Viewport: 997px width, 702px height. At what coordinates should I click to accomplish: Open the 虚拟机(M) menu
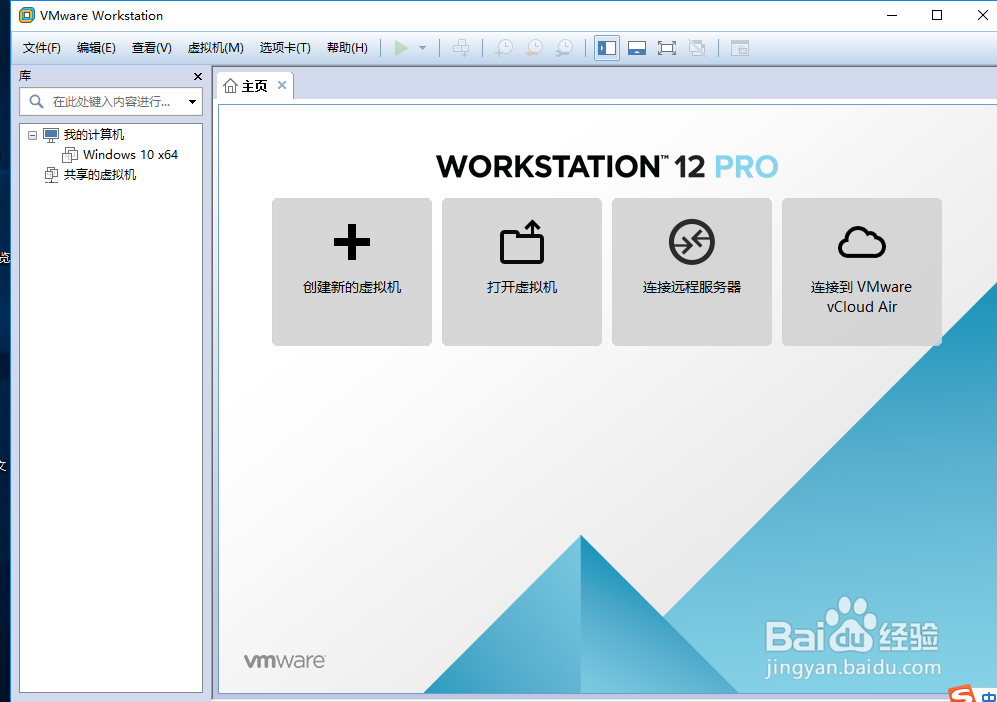(216, 48)
